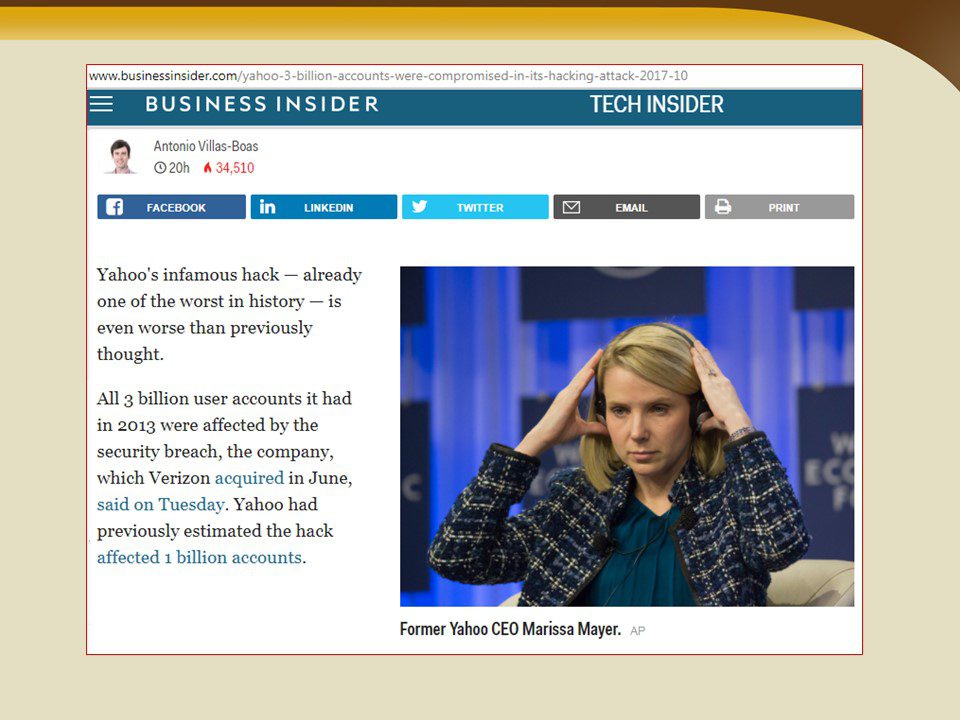Share article on LinkedIn
The image size is (960, 720).
point(324,207)
